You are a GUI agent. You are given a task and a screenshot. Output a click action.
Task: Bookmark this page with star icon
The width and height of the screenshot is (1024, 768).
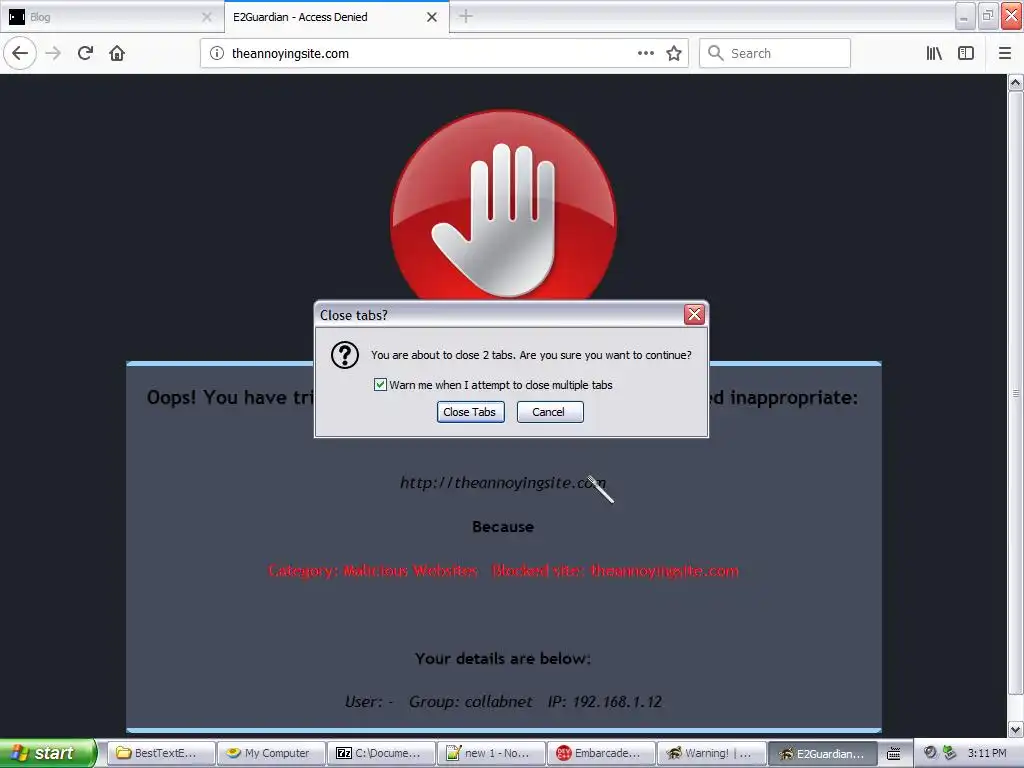pos(674,53)
